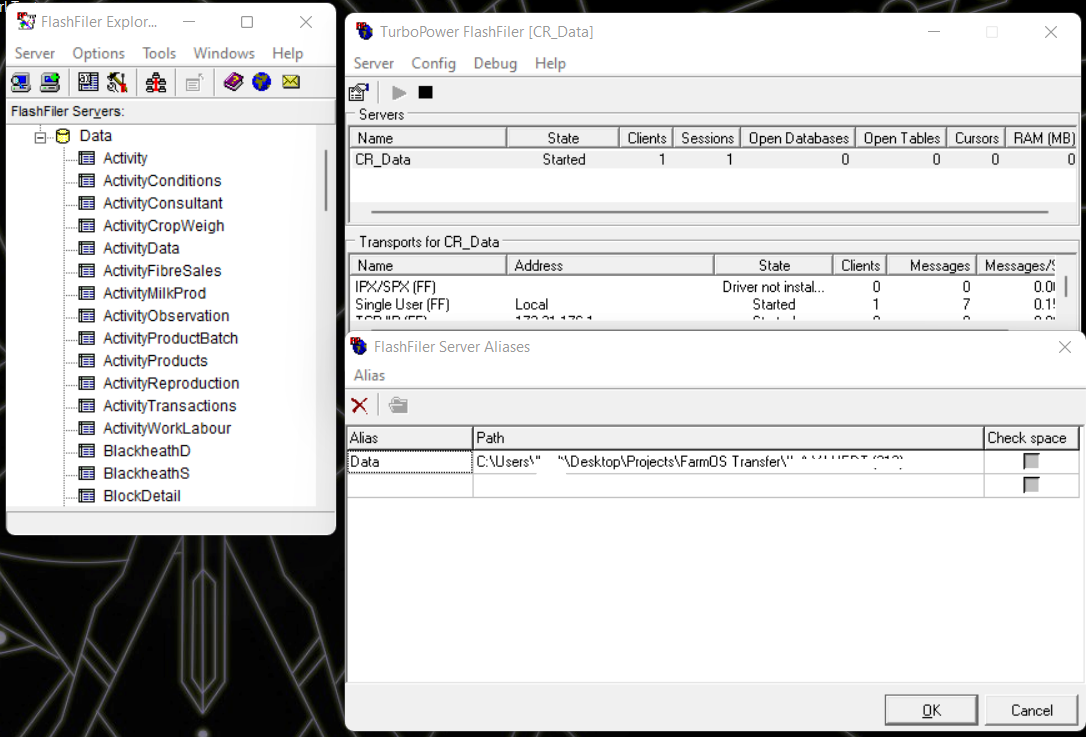Click Cancel in Server Aliases dialog
The image size is (1086, 737).
1031,710
